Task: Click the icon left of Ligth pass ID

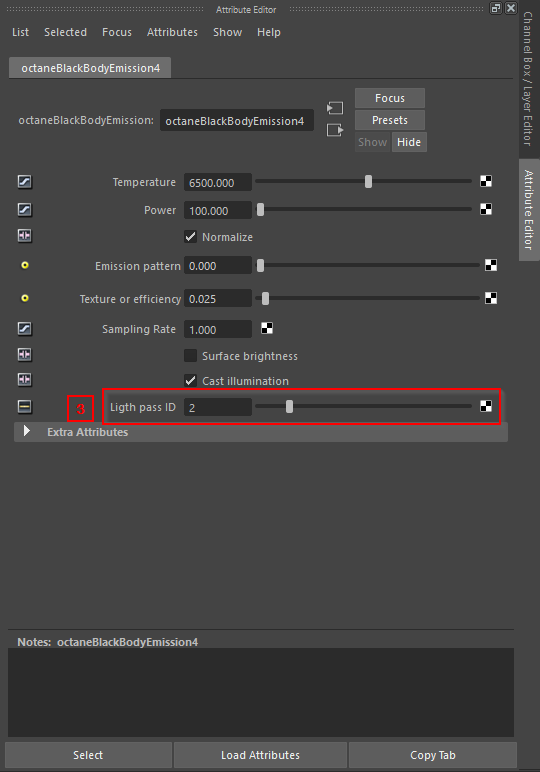Action: 25,406
